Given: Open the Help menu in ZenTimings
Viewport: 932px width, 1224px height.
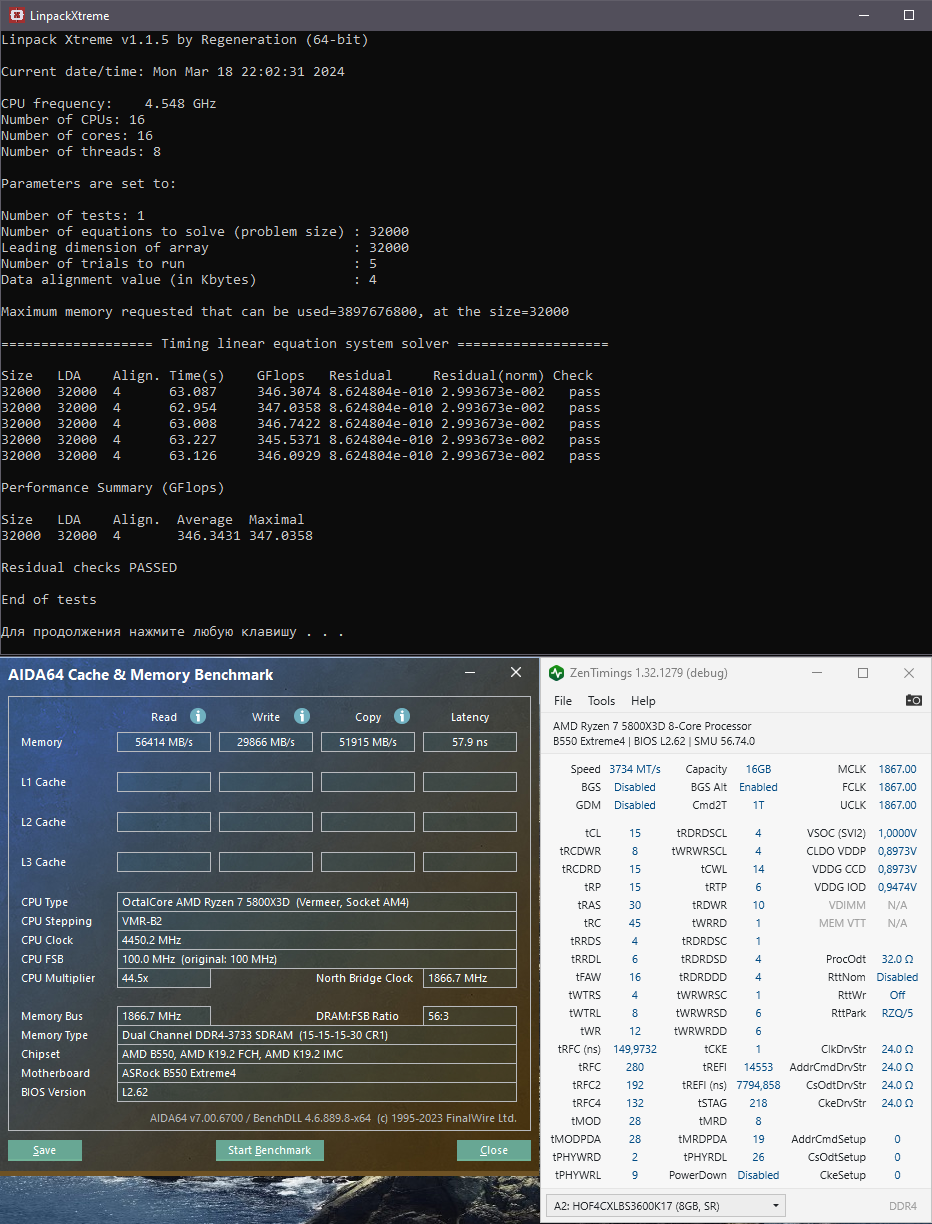Looking at the screenshot, I should click(x=643, y=701).
